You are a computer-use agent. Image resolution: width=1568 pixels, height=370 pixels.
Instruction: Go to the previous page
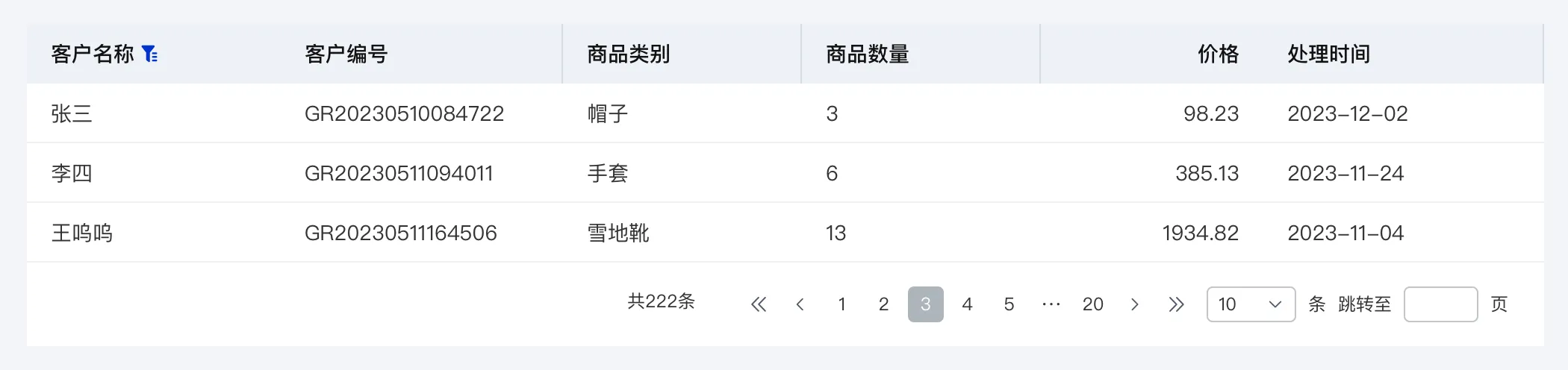click(800, 304)
